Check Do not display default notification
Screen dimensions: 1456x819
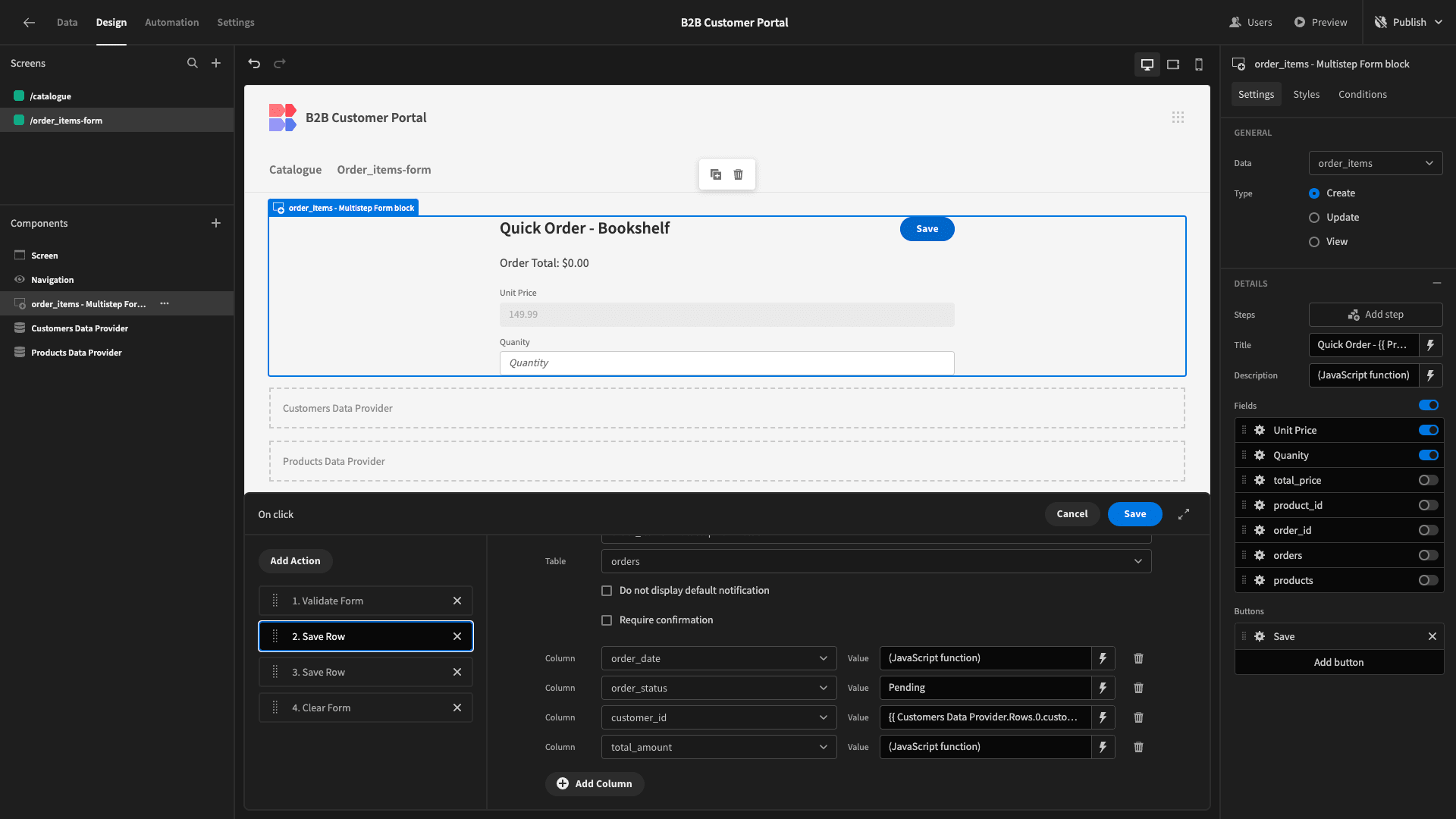click(607, 591)
